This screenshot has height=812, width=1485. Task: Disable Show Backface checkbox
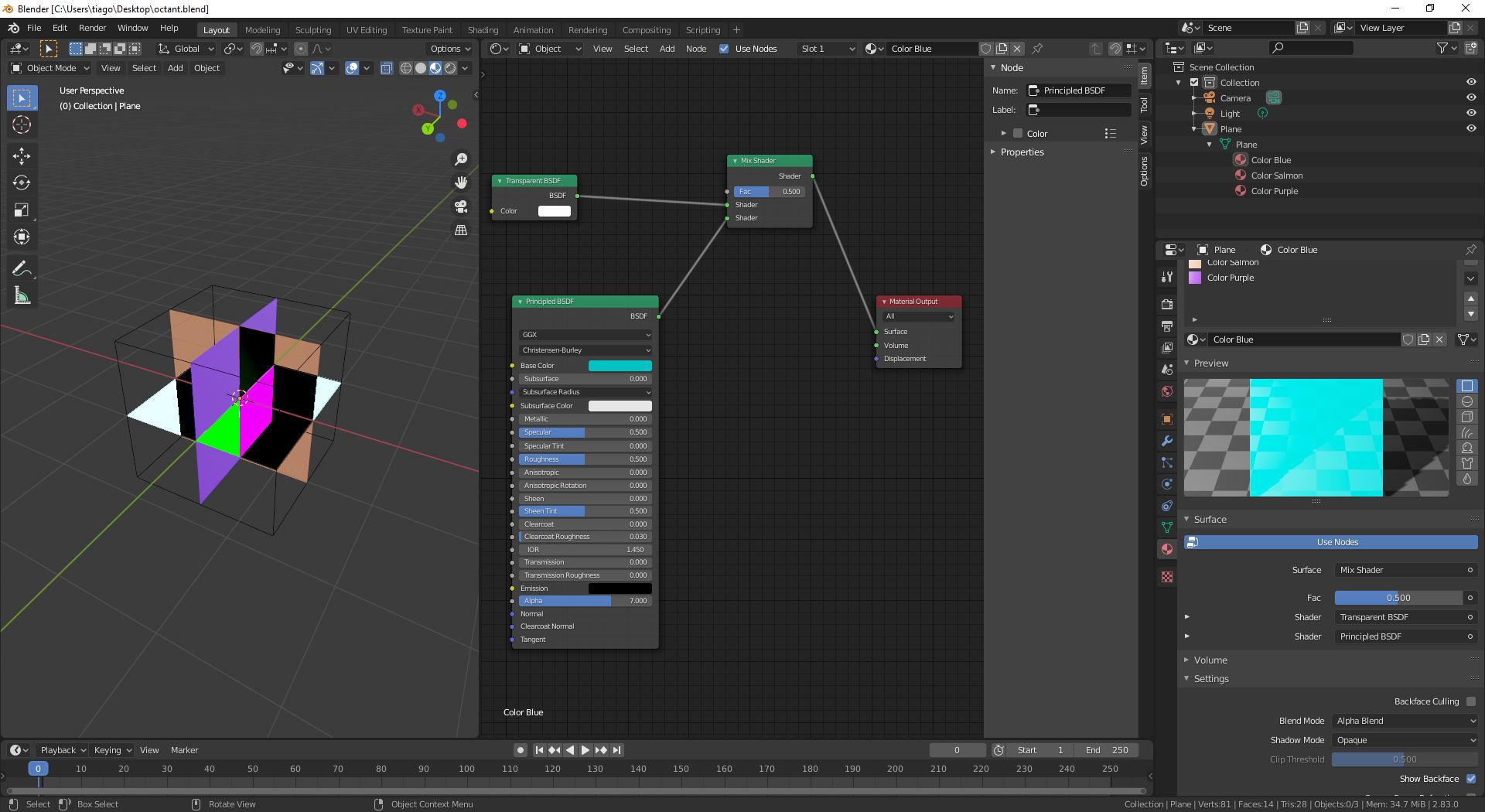tap(1471, 779)
